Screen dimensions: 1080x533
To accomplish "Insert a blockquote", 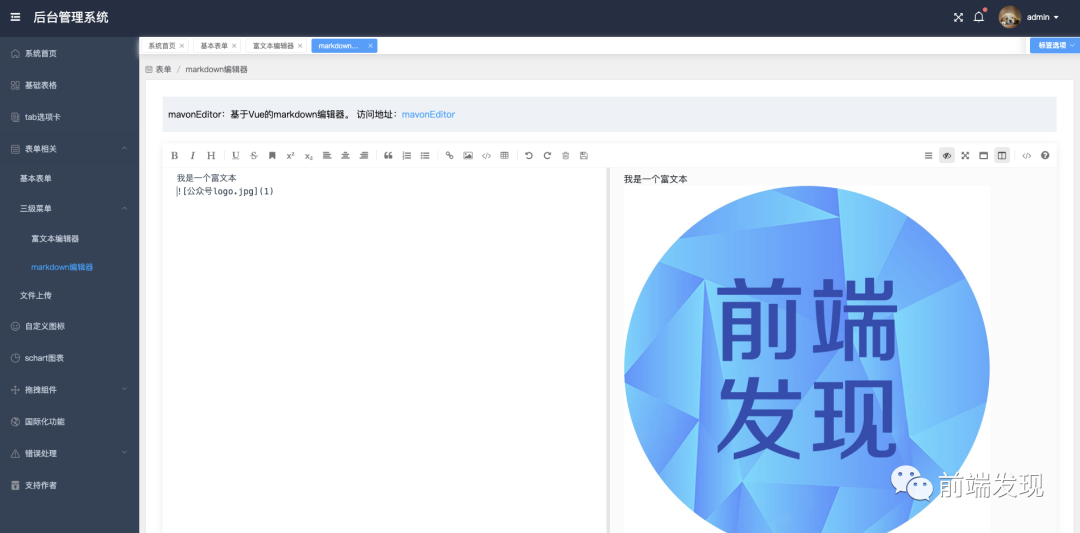I will click(x=388, y=156).
